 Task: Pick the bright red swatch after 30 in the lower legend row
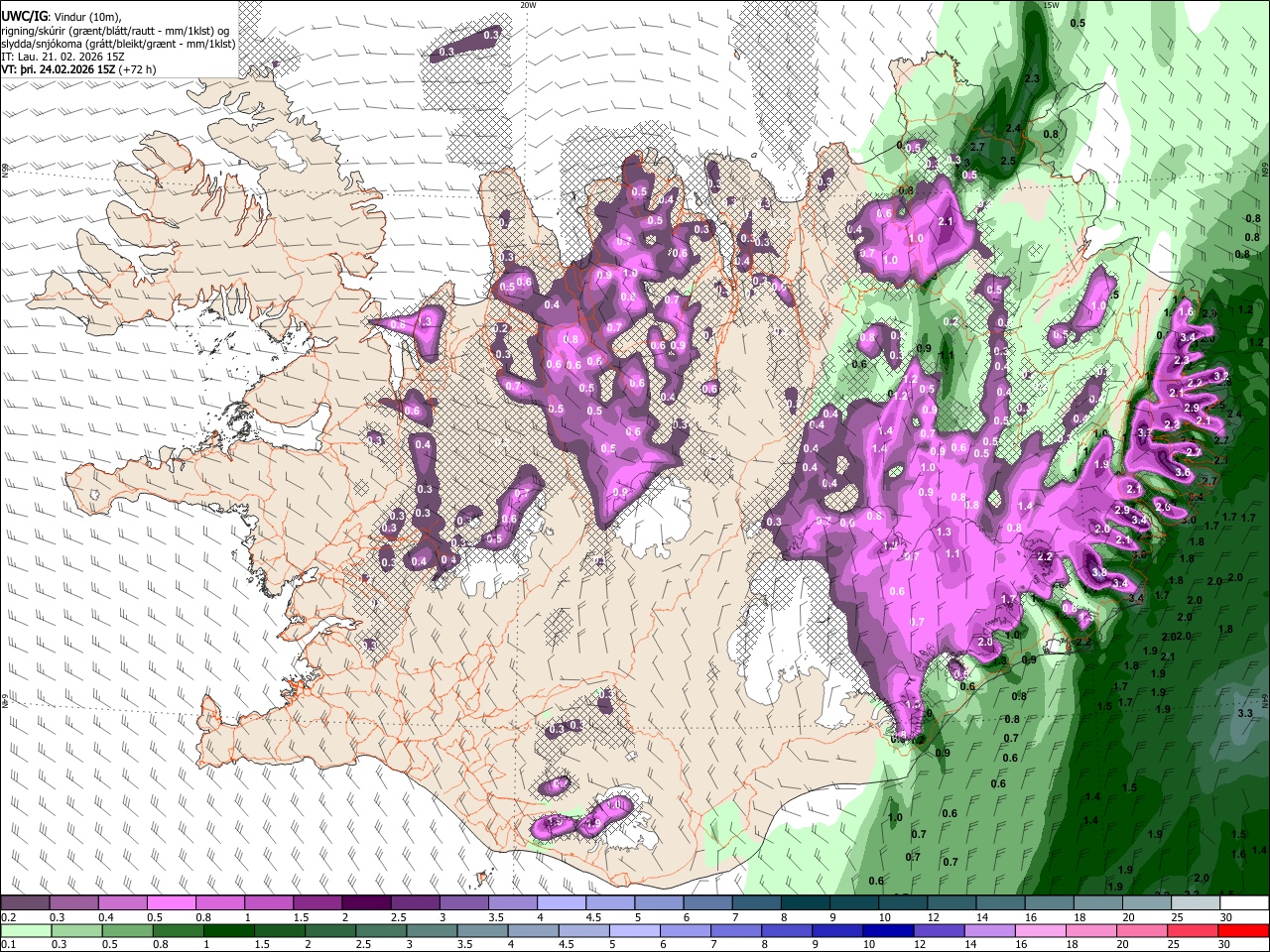point(1245,930)
